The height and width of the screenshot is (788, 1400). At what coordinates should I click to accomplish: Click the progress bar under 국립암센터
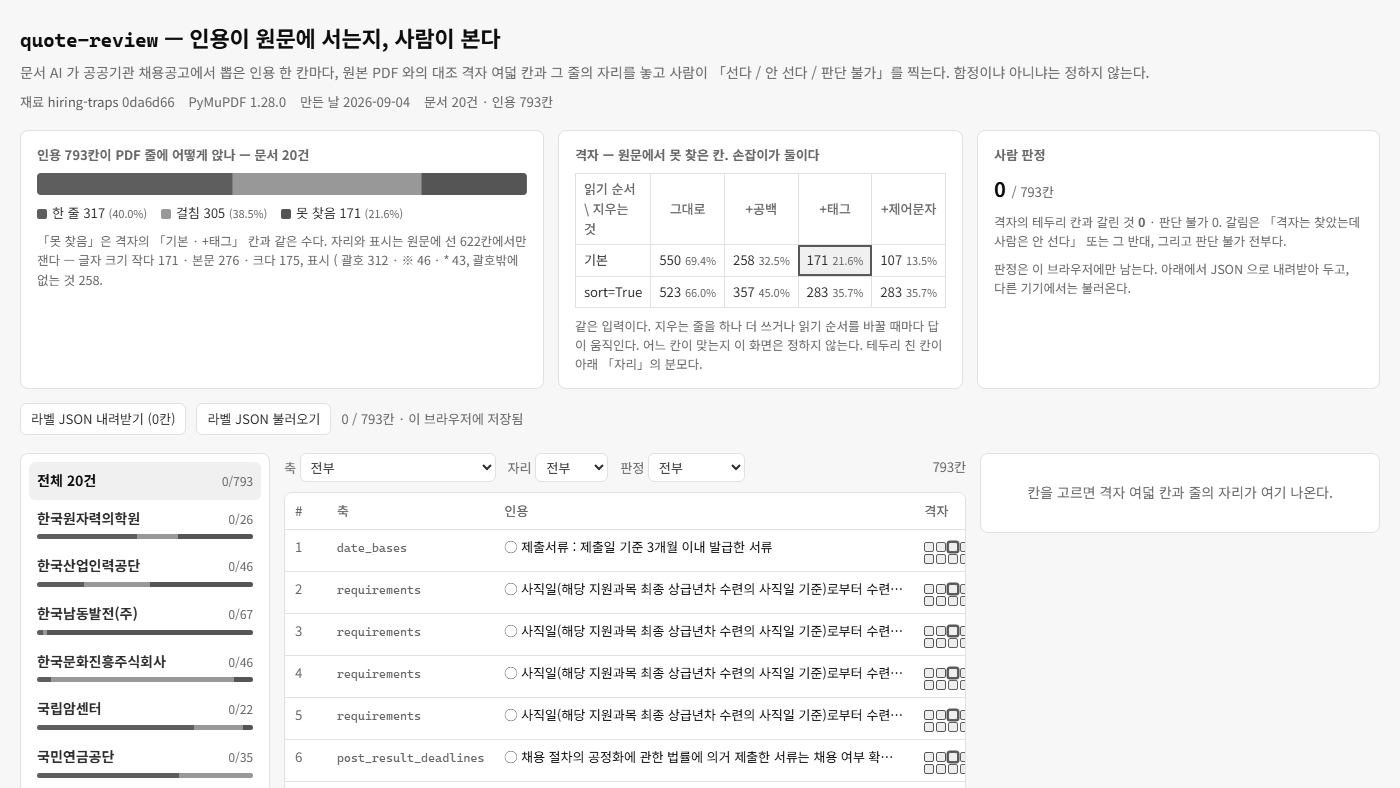pyautogui.click(x=145, y=727)
